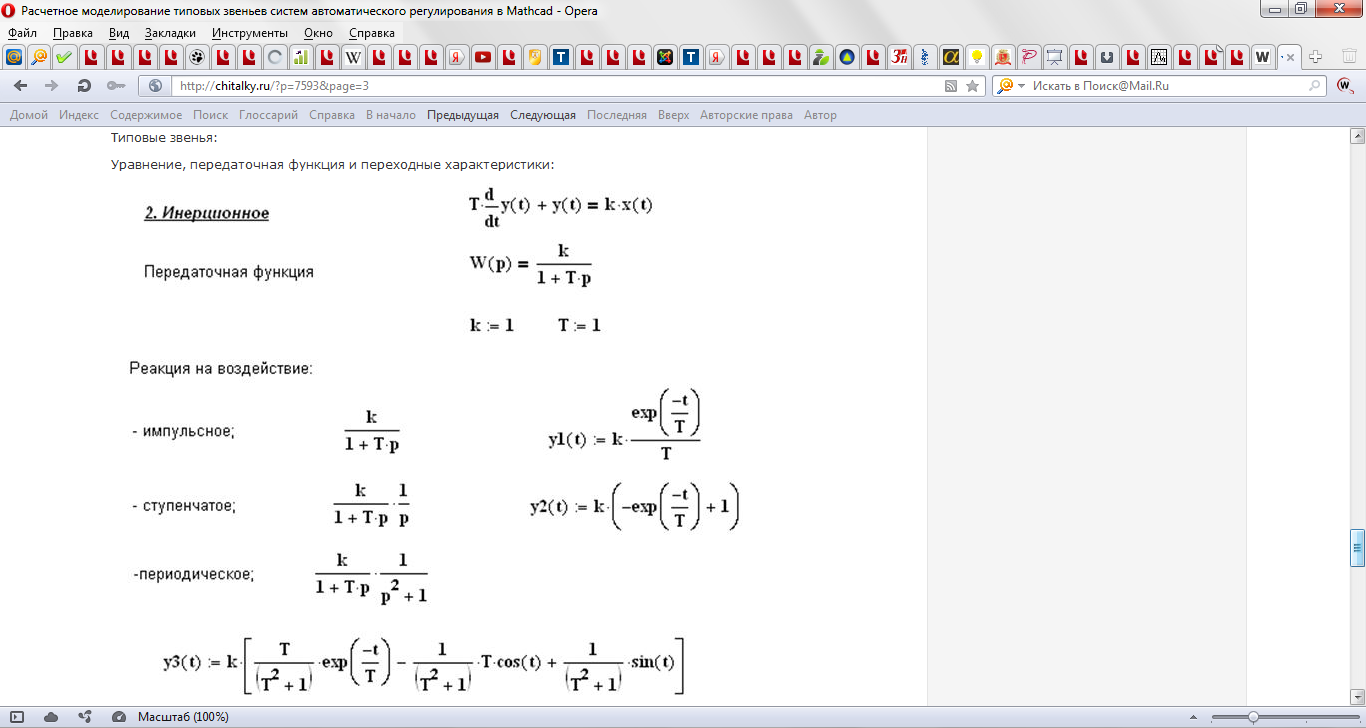Screen dimensions: 1366x728
Task: Open the Вид menu
Action: (119, 33)
